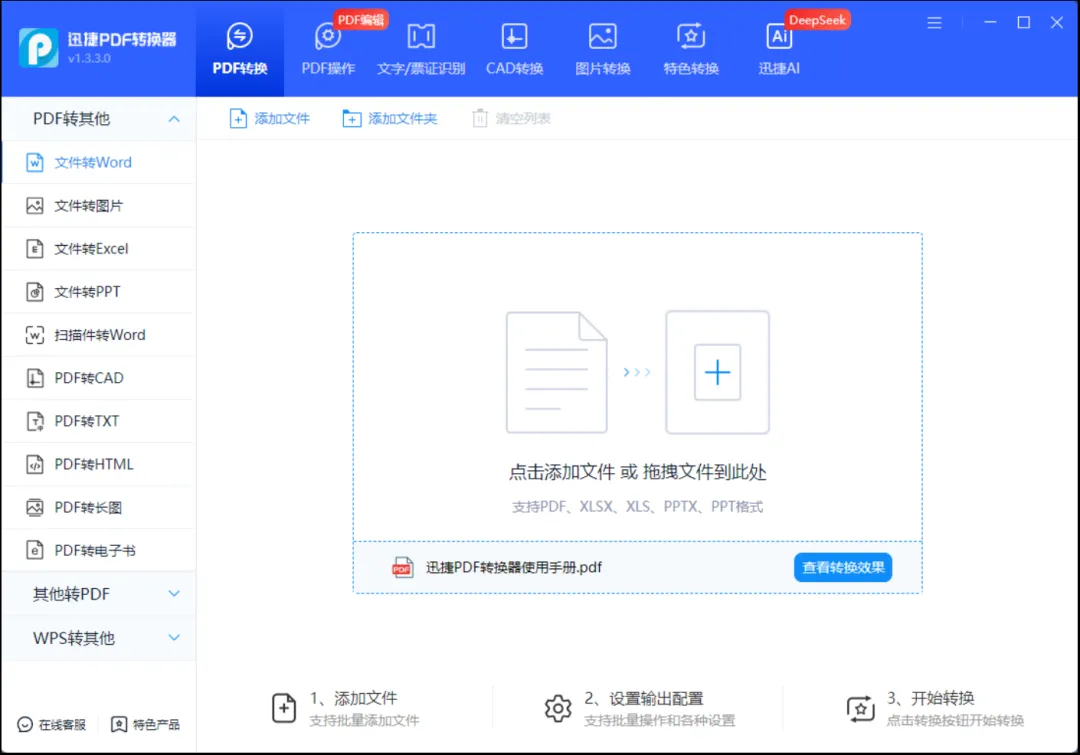Open the PDF转换 tab
Viewport: 1080px width, 755px height.
point(240,48)
